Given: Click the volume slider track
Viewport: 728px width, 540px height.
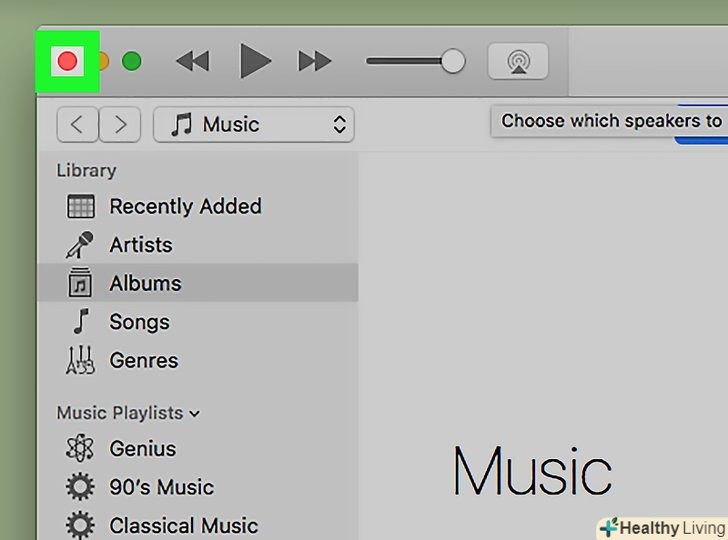Looking at the screenshot, I should pos(403,61).
